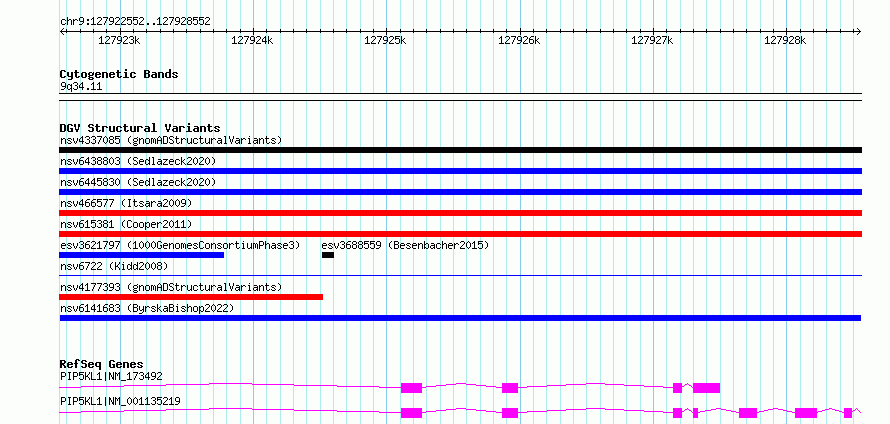Open the nsv4177393 gnomAD variant label
890x424 pixels.
tap(171, 287)
